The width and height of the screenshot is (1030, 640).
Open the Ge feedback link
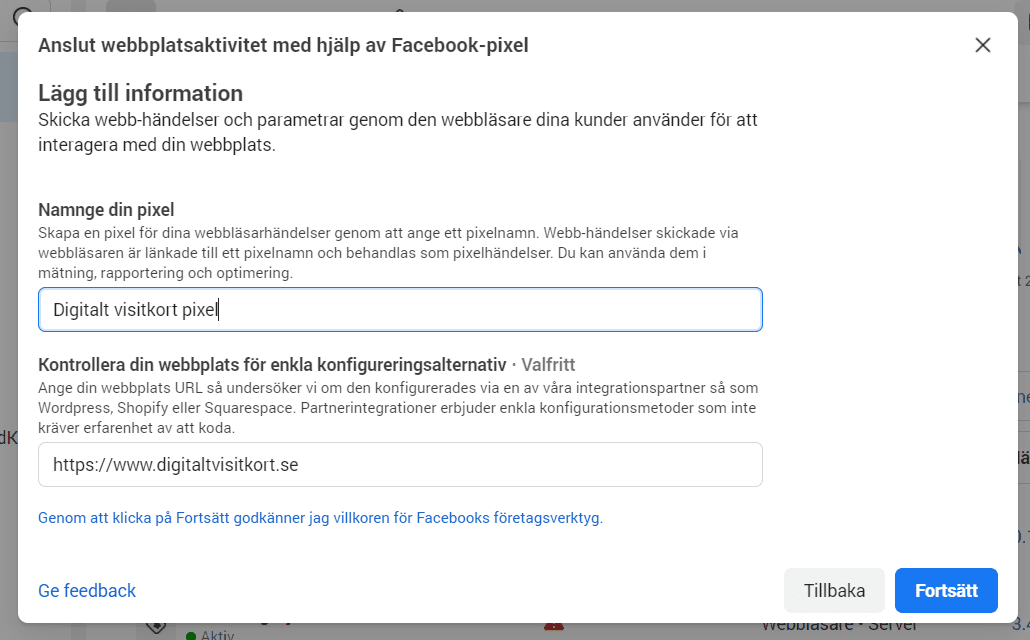pyautogui.click(x=87, y=591)
